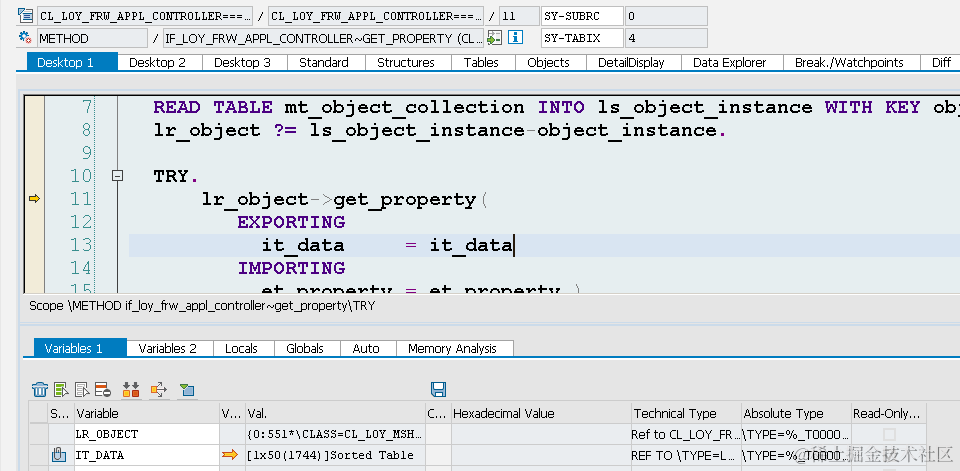Click the IMPORTING keyword on line 14
The image size is (960, 471).
pyautogui.click(x=291, y=268)
